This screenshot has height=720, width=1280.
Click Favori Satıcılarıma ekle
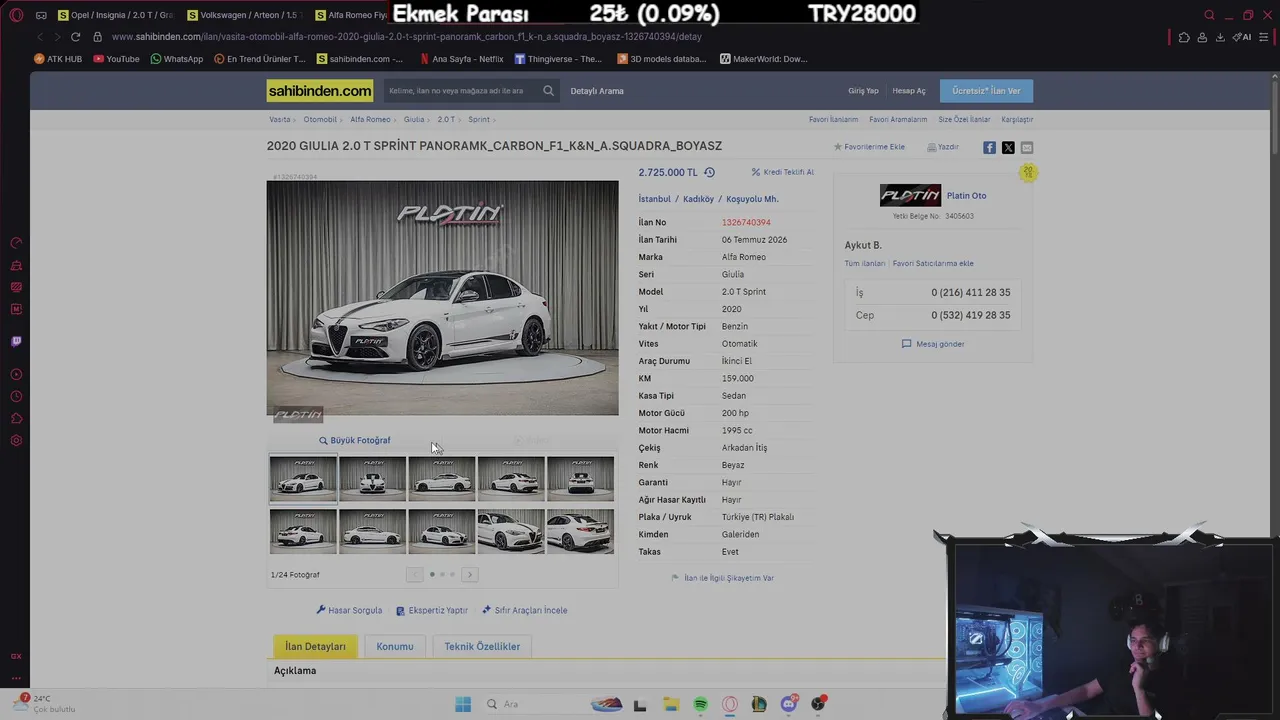tap(933, 264)
